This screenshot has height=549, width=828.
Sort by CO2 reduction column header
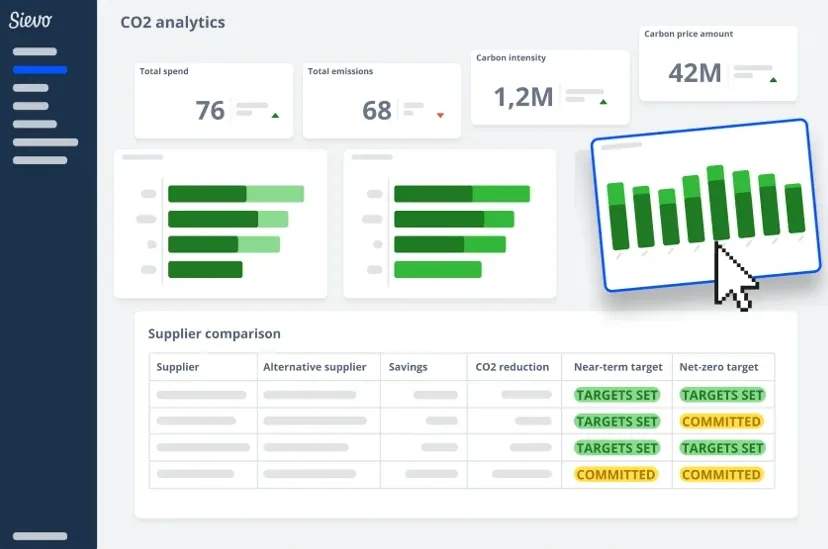(x=512, y=367)
